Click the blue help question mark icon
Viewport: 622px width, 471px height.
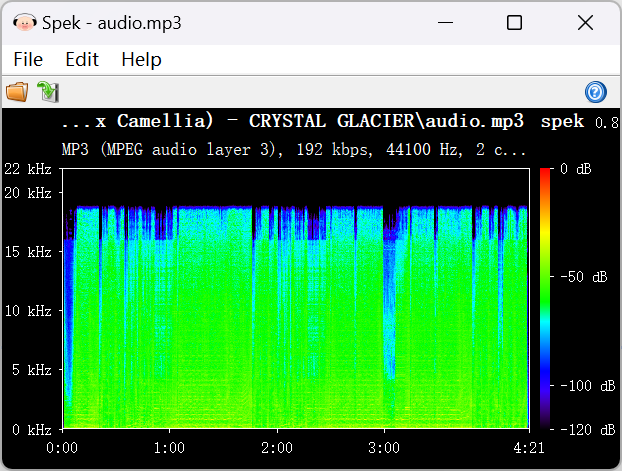[x=595, y=93]
